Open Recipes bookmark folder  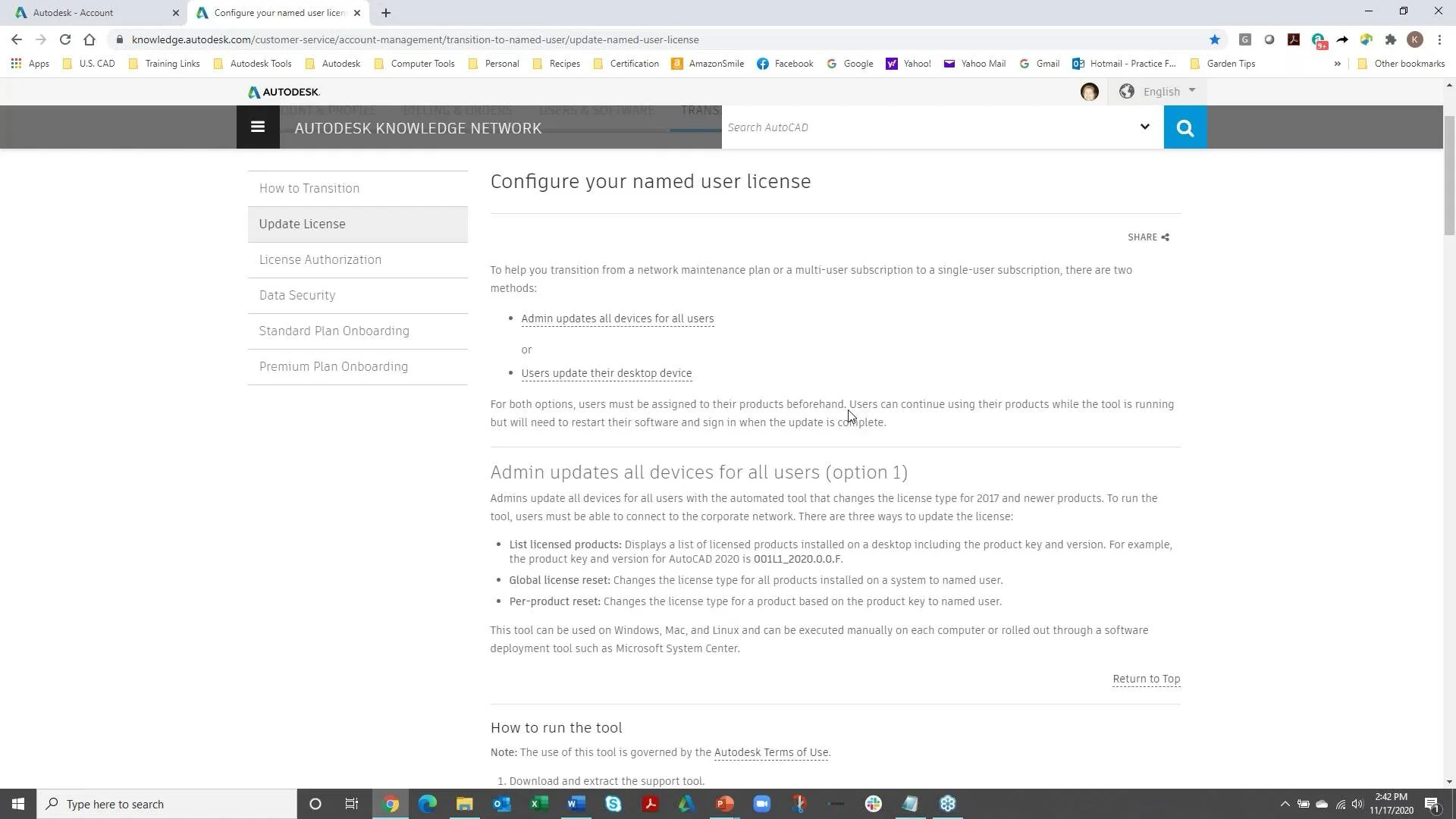556,64
